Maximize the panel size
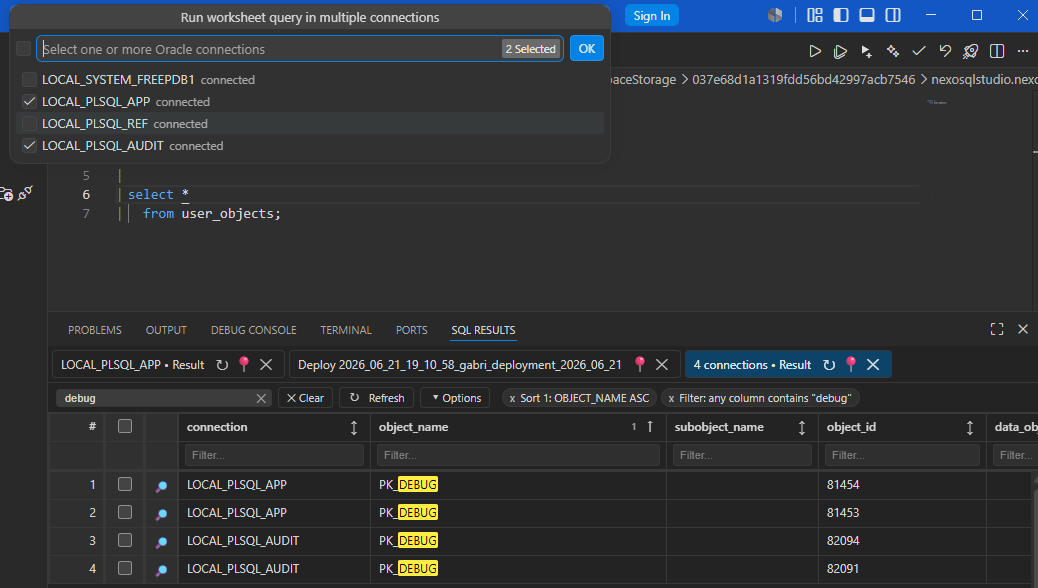Image resolution: width=1038 pixels, height=588 pixels. pos(997,329)
